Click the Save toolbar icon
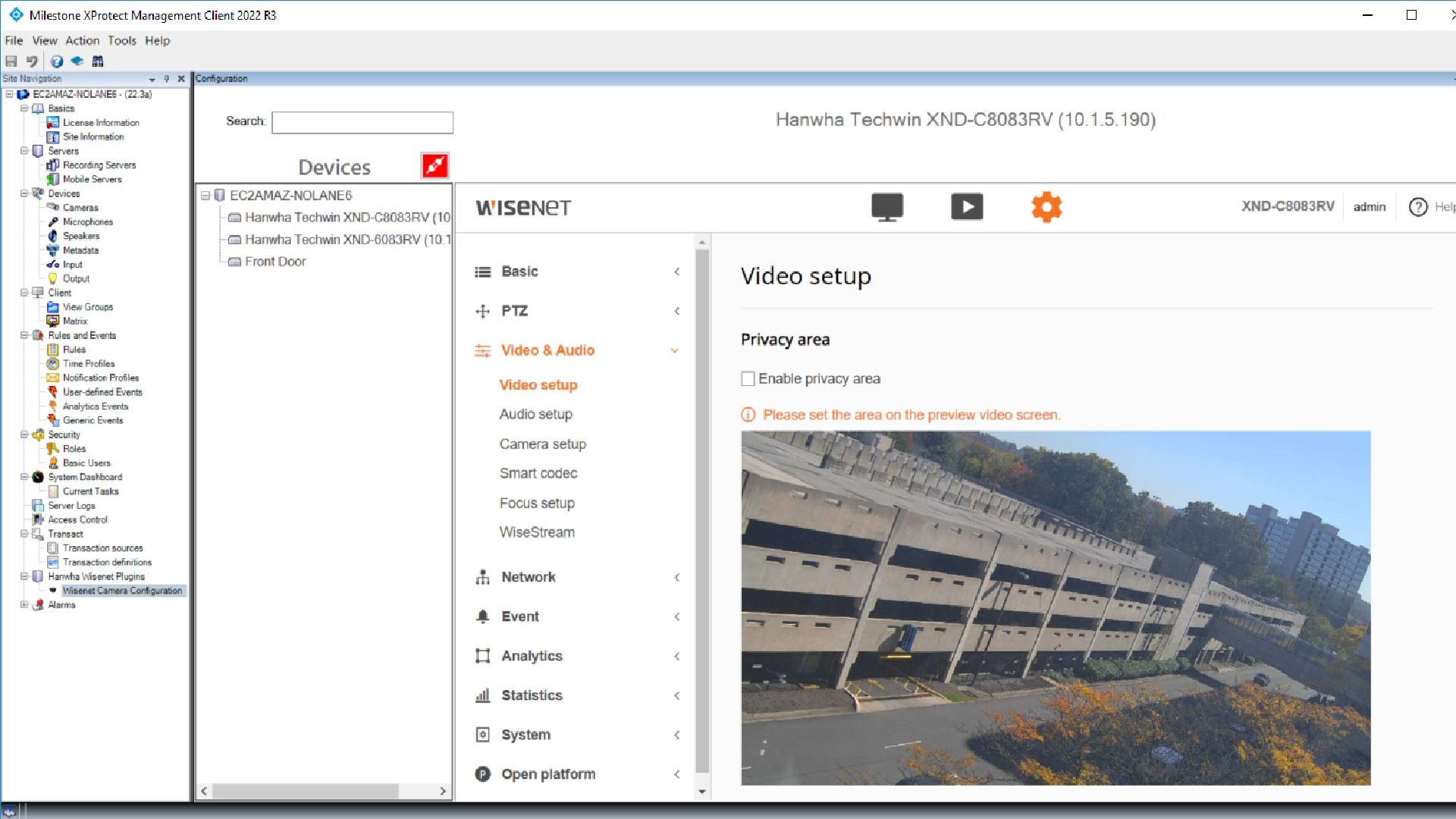Image resolution: width=1456 pixels, height=819 pixels. pyautogui.click(x=11, y=61)
